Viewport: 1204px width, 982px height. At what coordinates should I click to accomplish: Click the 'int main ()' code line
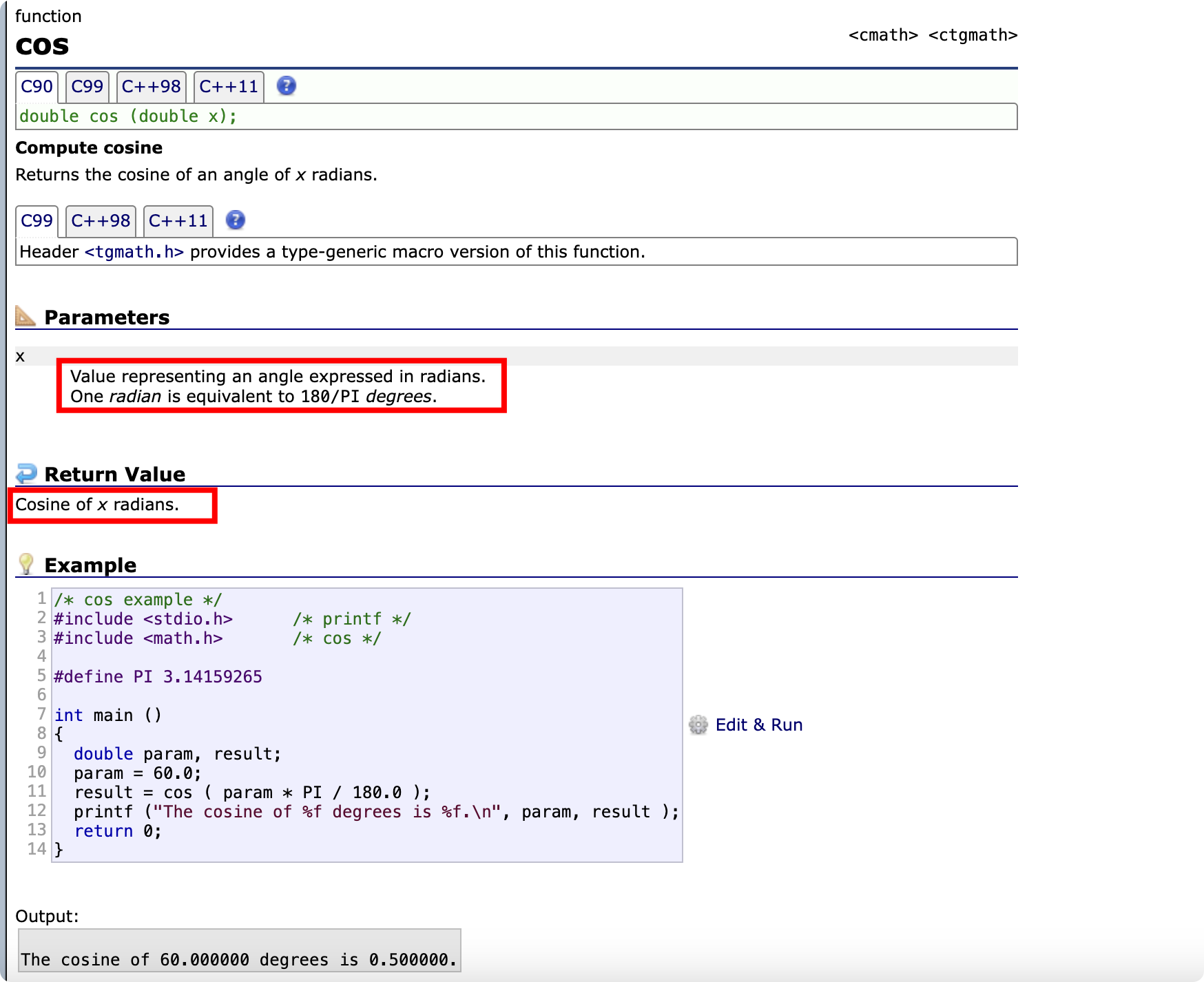(108, 715)
